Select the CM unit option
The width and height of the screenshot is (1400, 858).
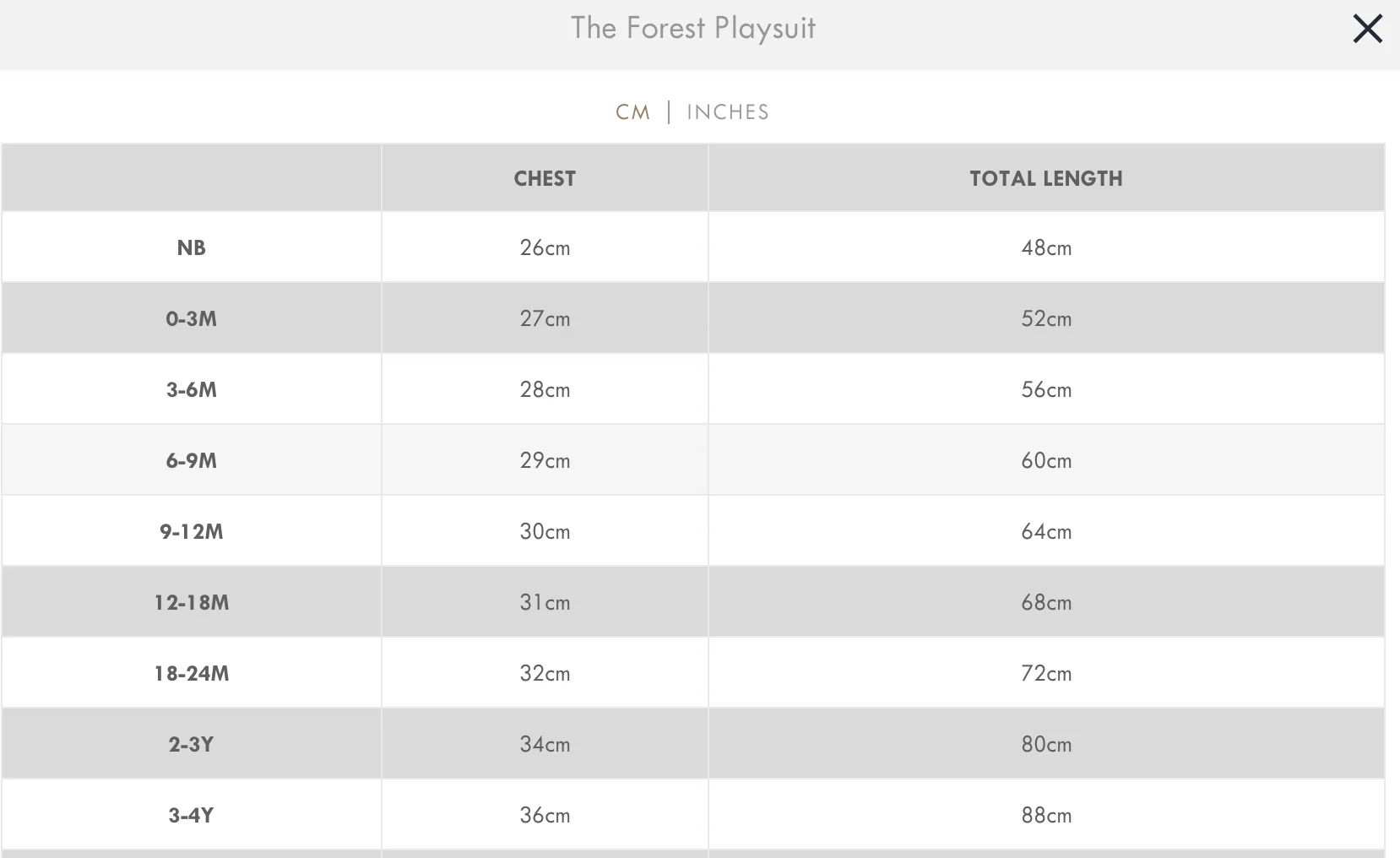tap(633, 112)
